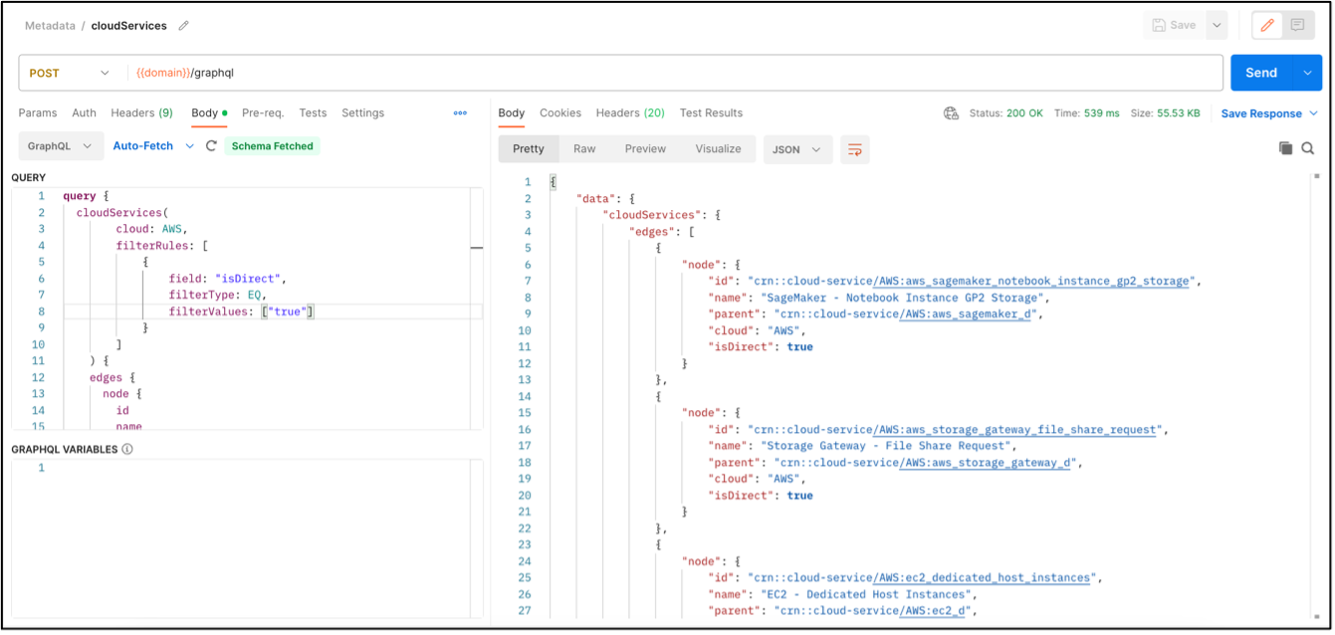The height and width of the screenshot is (635, 1335).
Task: Click the Status: 200 OK text
Action: 1006,113
